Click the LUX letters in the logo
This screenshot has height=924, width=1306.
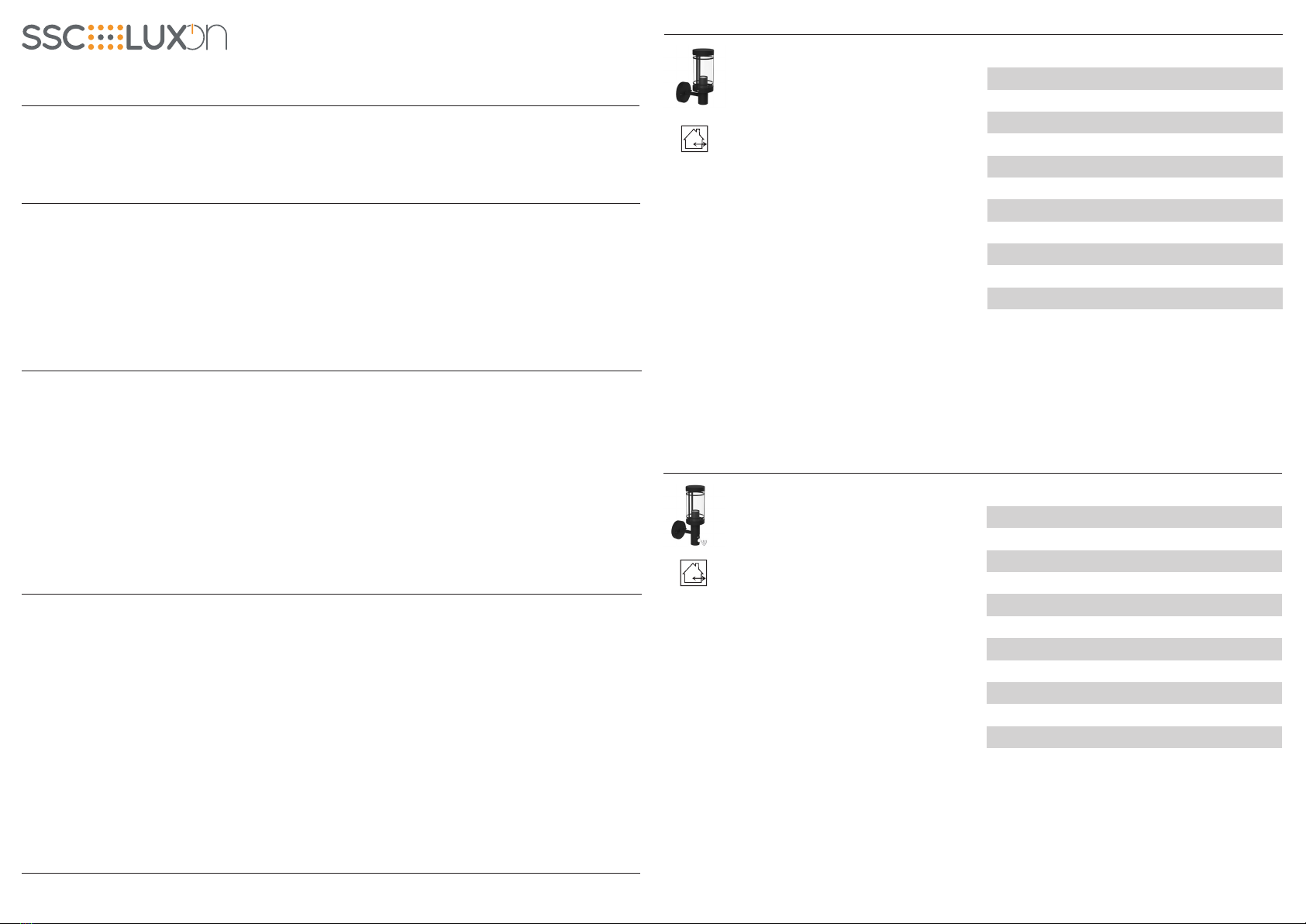(156, 37)
